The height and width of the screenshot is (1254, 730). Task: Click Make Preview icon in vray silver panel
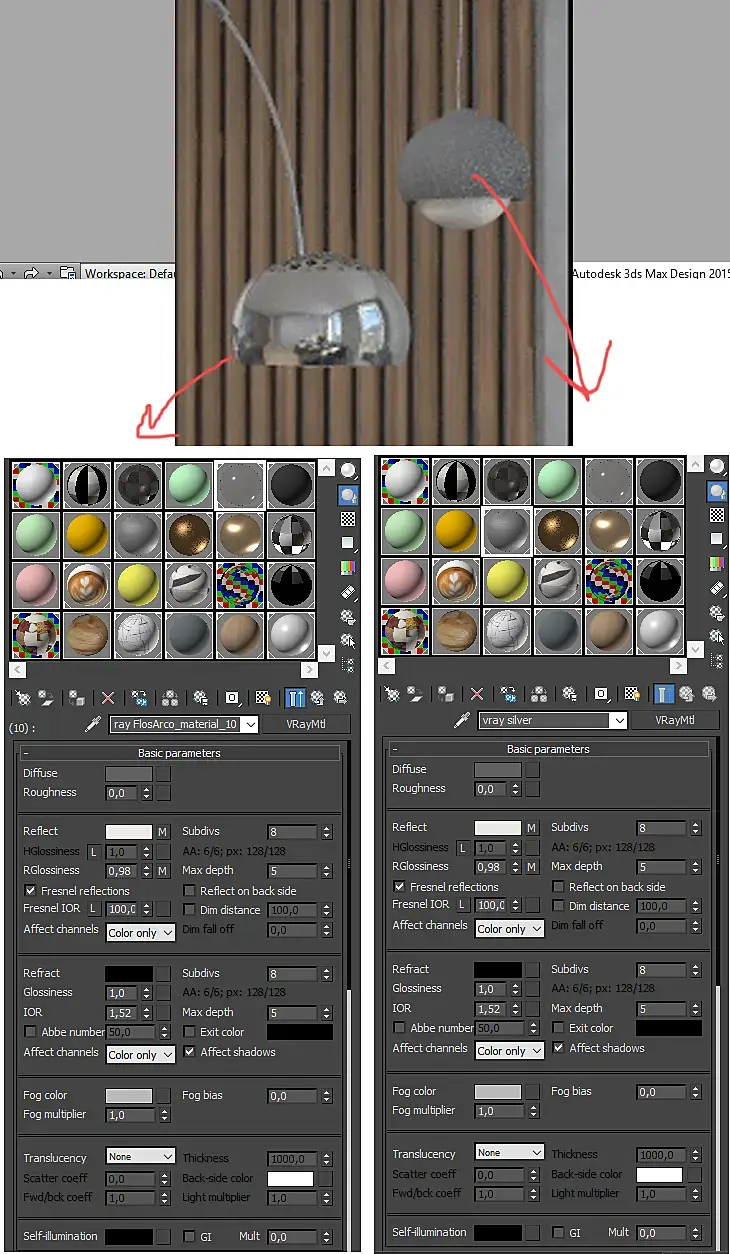[718, 591]
